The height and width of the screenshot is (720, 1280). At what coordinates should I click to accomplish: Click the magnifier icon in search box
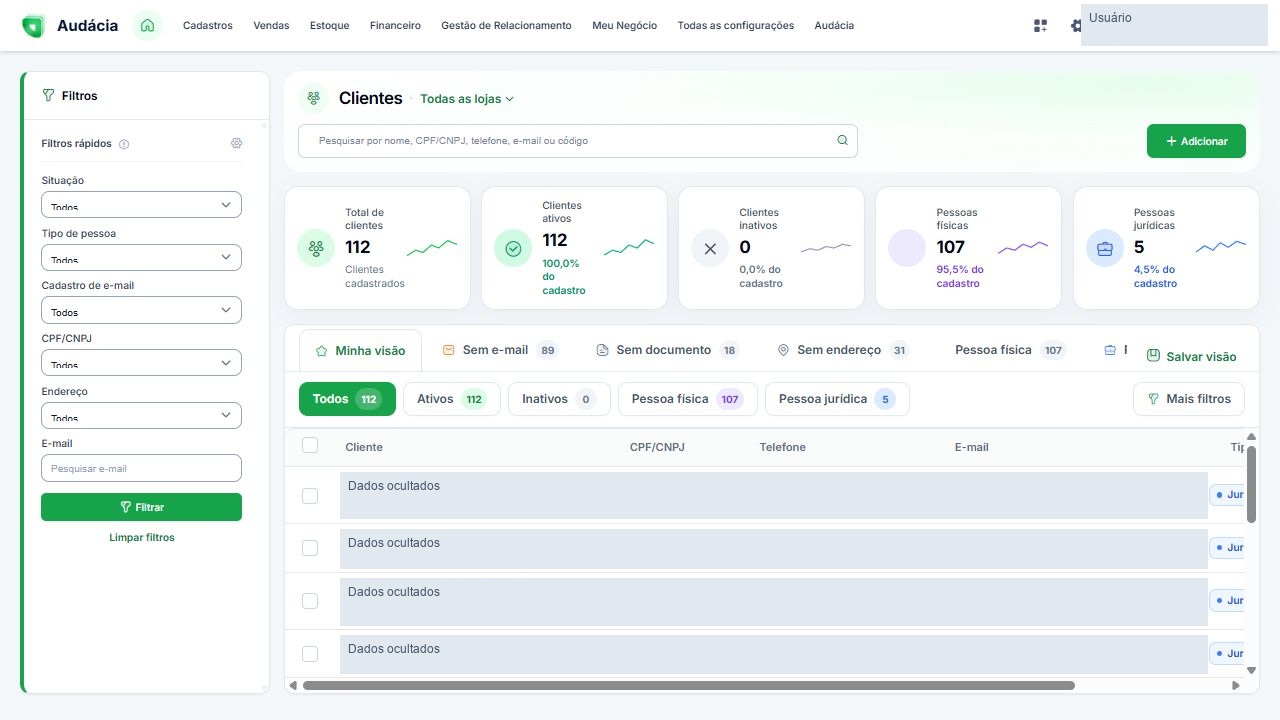click(842, 141)
